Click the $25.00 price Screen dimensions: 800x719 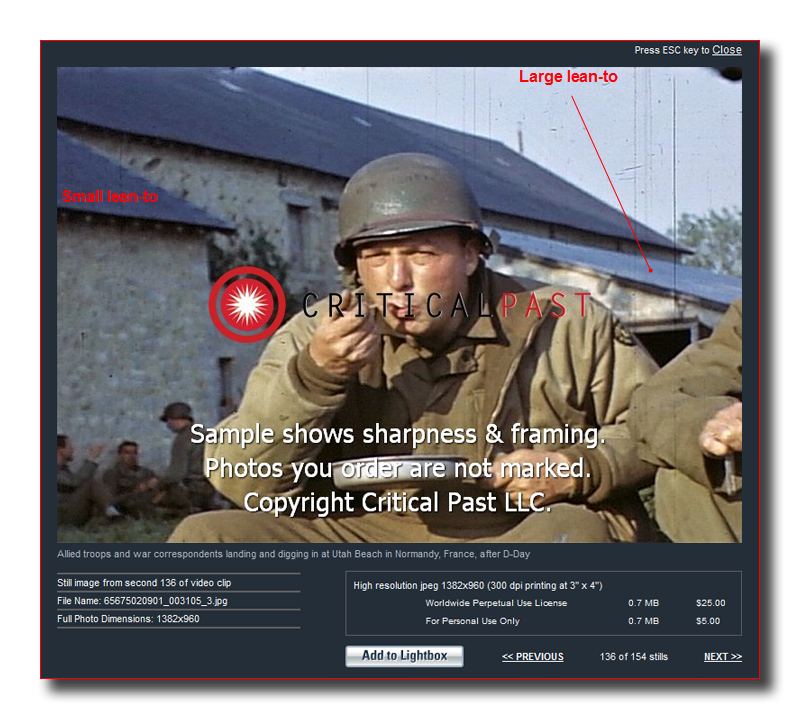(710, 603)
